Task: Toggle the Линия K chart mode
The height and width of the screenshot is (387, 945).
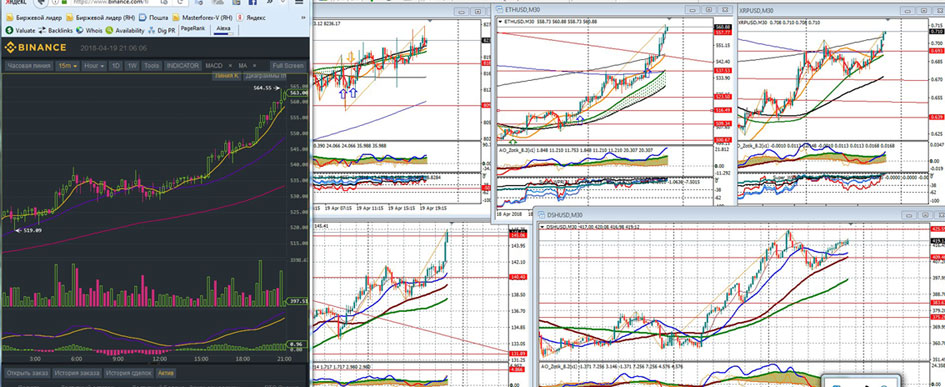Action: tap(227, 77)
